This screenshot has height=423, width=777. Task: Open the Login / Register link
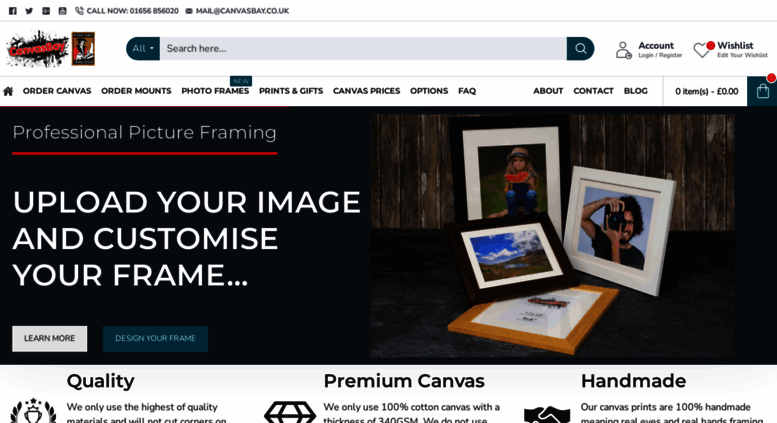pyautogui.click(x=660, y=55)
